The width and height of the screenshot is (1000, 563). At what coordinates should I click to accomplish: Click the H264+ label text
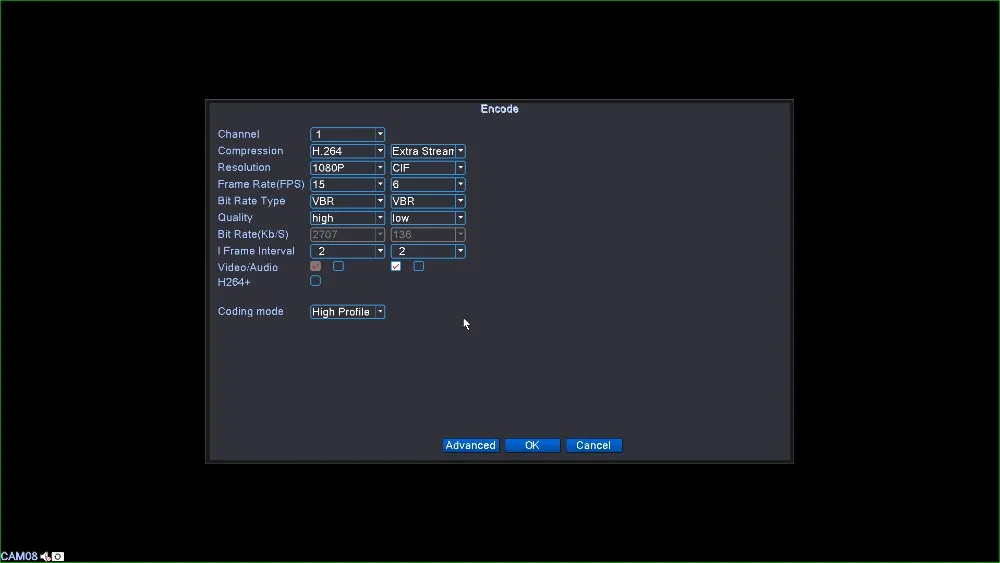(234, 282)
